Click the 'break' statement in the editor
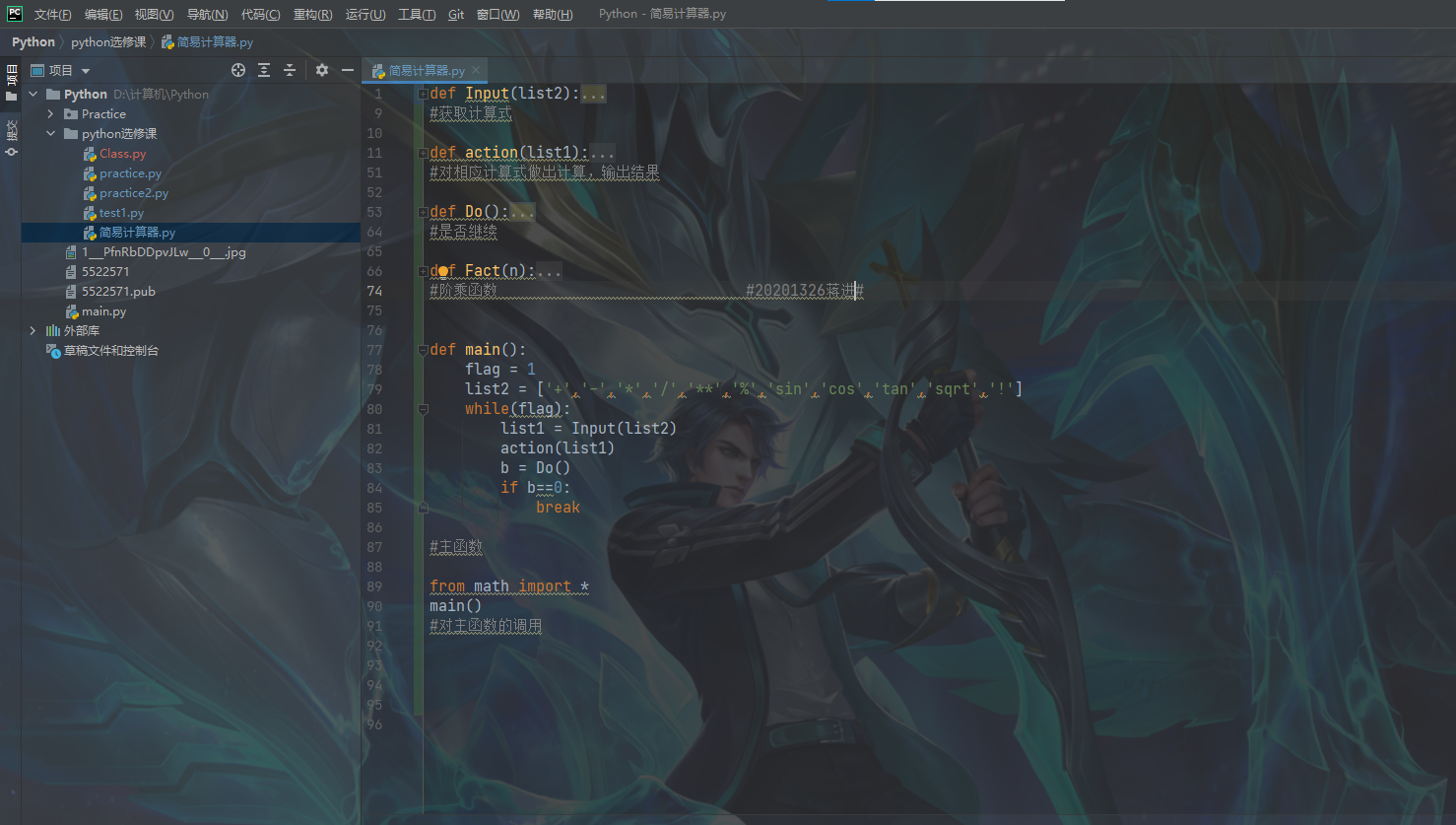 [558, 508]
